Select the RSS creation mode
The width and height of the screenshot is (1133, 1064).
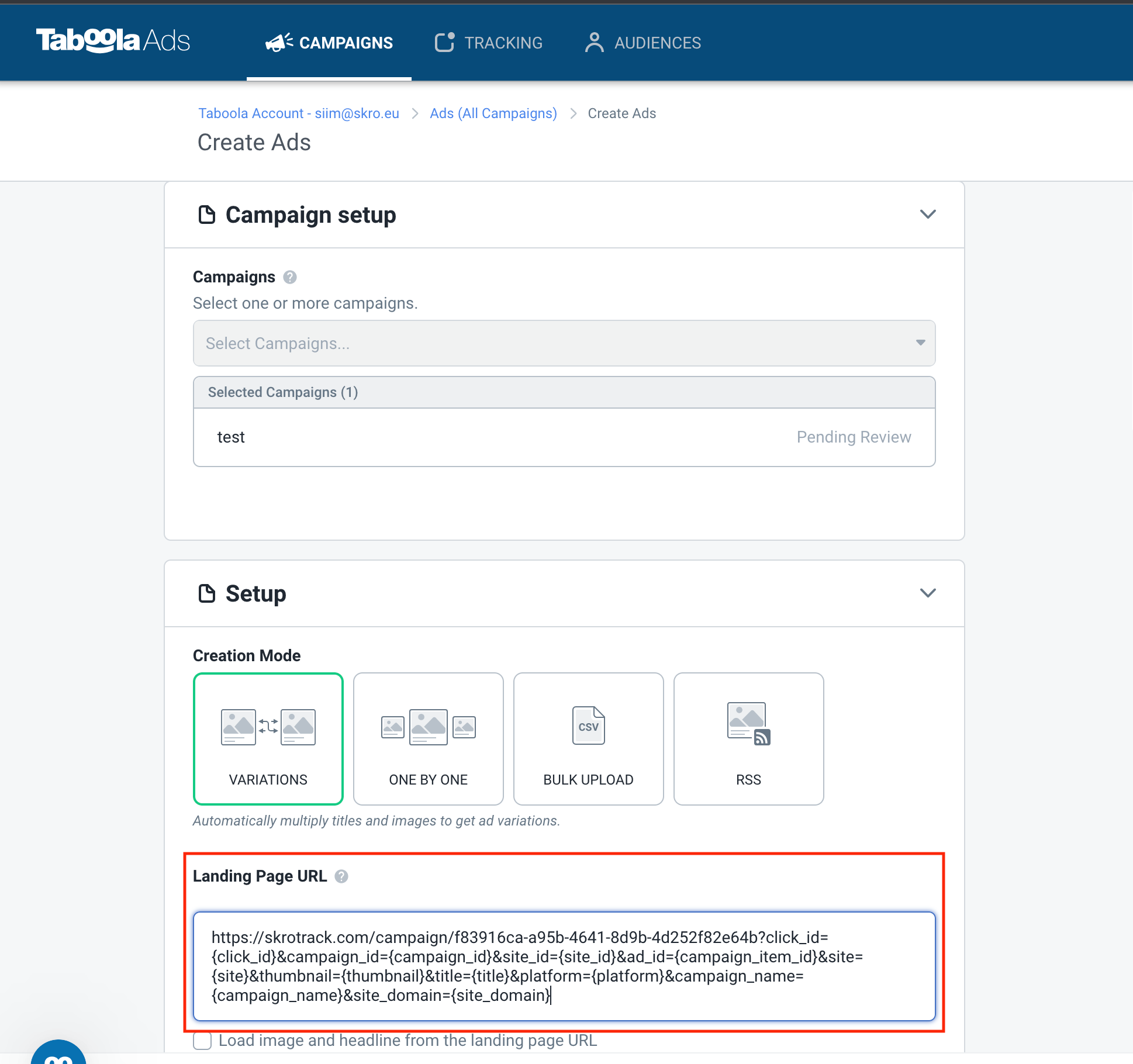[x=749, y=739]
